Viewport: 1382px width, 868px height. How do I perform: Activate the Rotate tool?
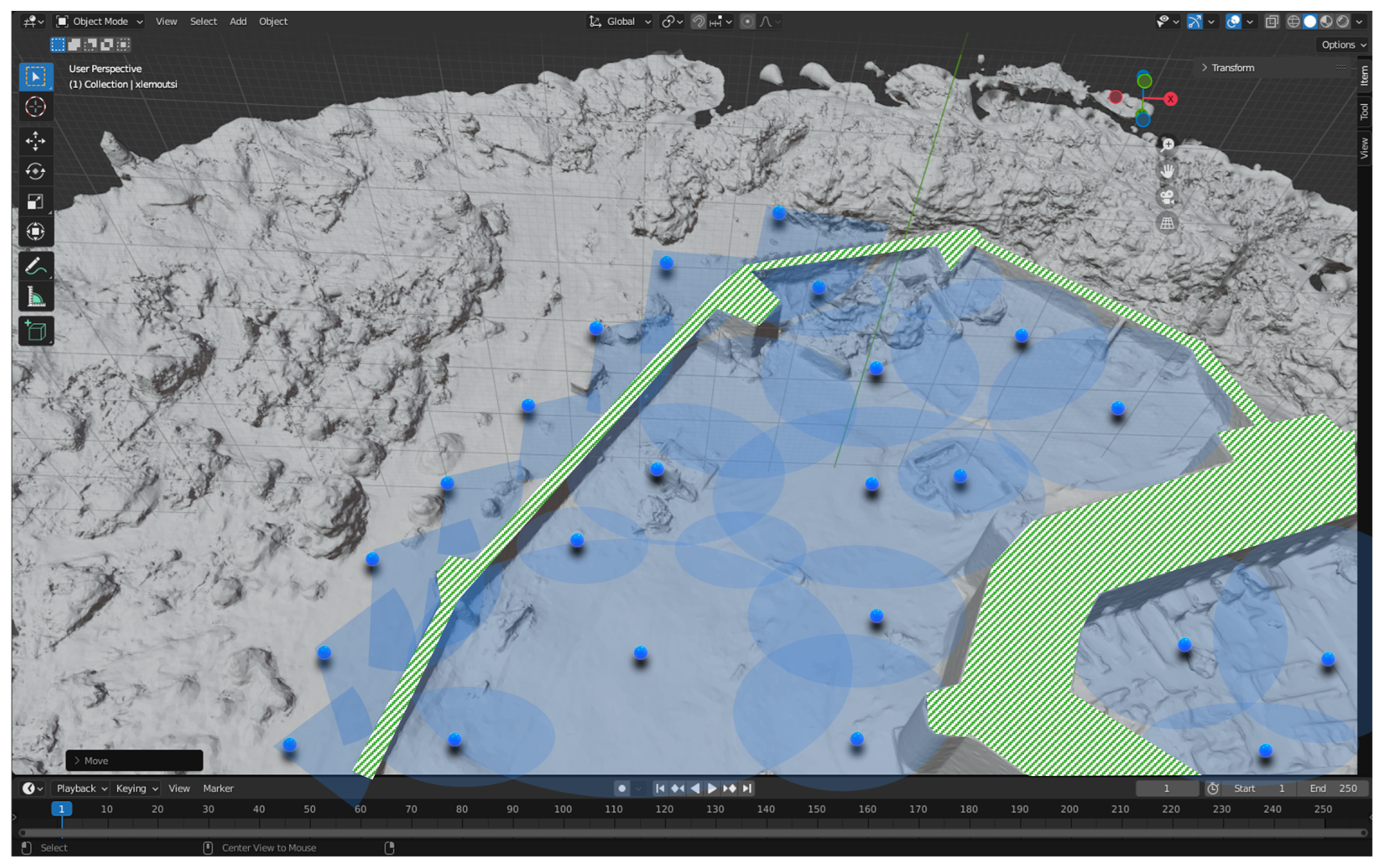[35, 171]
